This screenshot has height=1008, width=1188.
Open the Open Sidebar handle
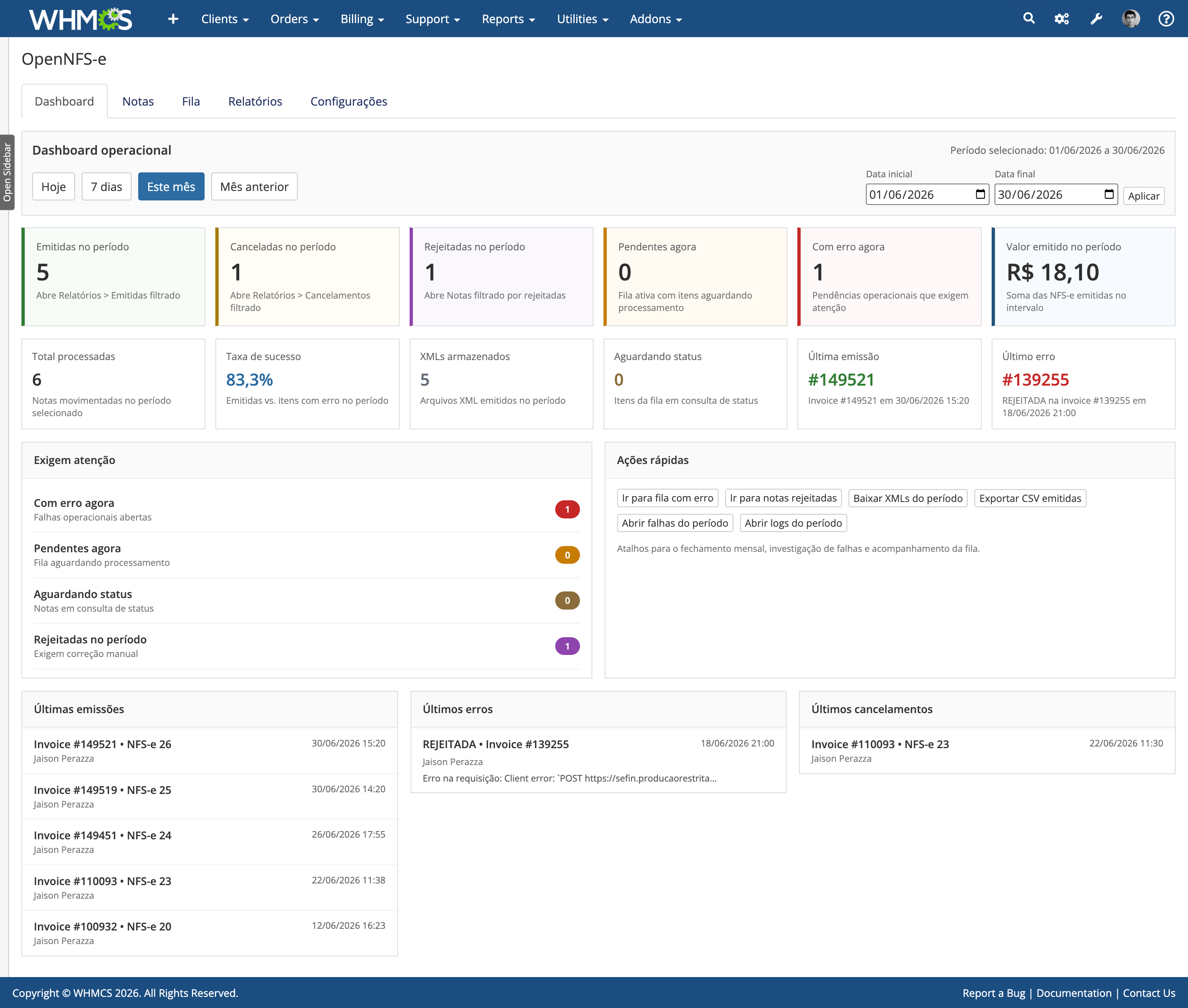[x=7, y=172]
